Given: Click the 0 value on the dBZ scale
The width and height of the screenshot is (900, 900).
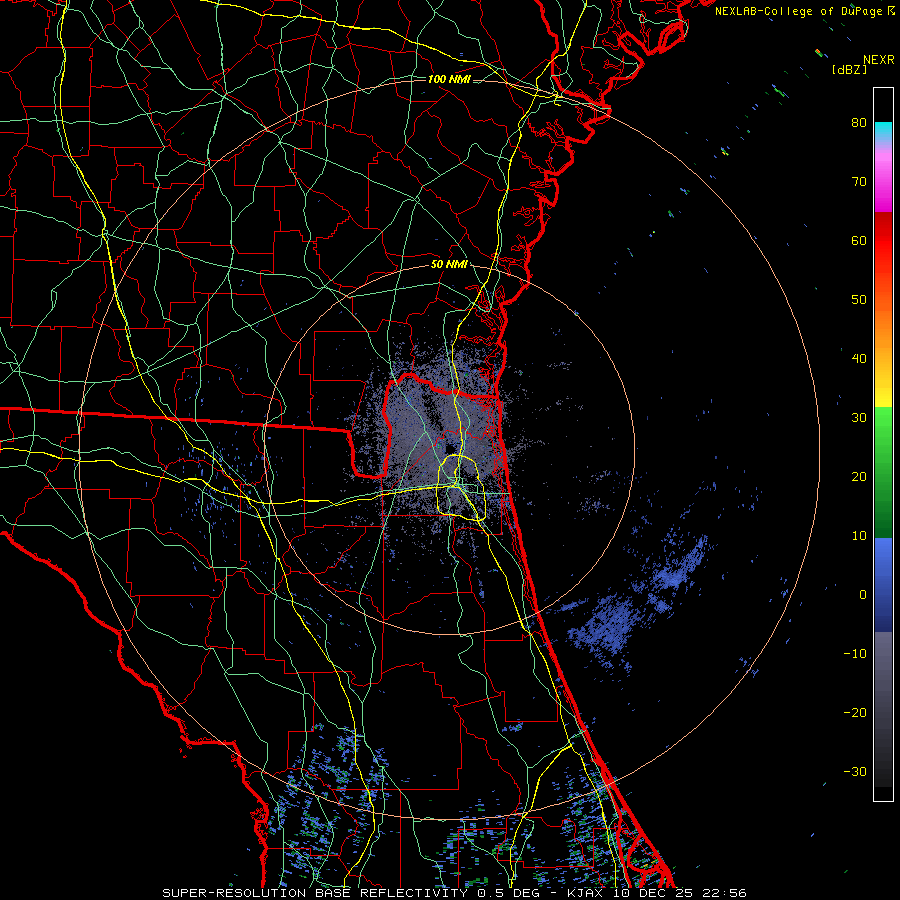Looking at the screenshot, I should point(863,595).
